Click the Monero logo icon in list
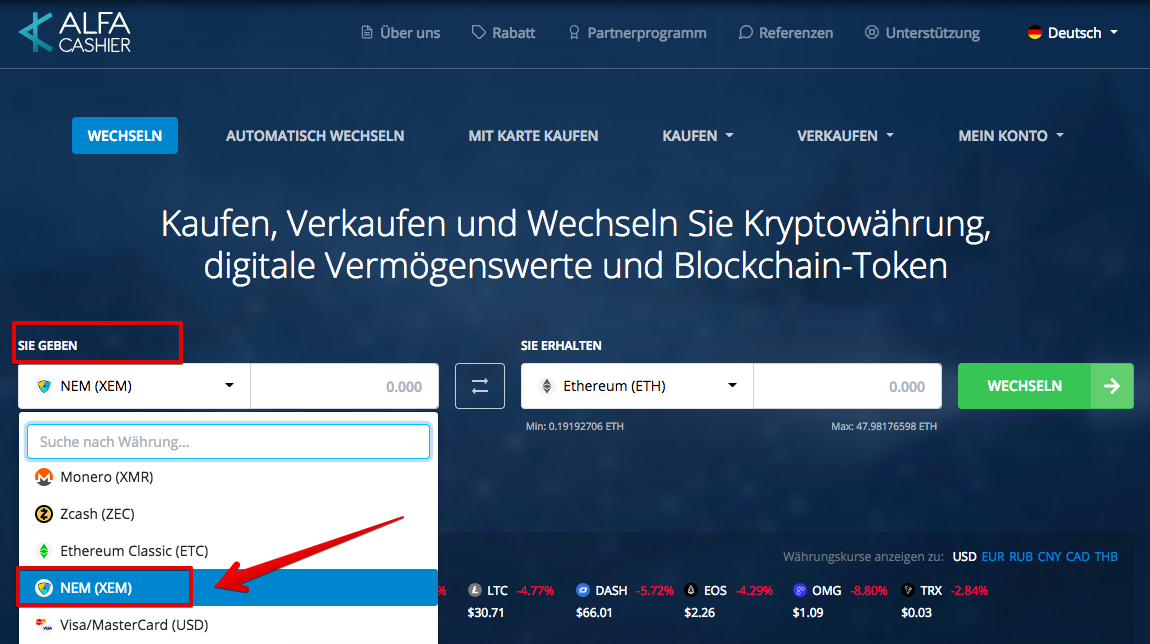This screenshot has height=644, width=1150. coord(44,477)
